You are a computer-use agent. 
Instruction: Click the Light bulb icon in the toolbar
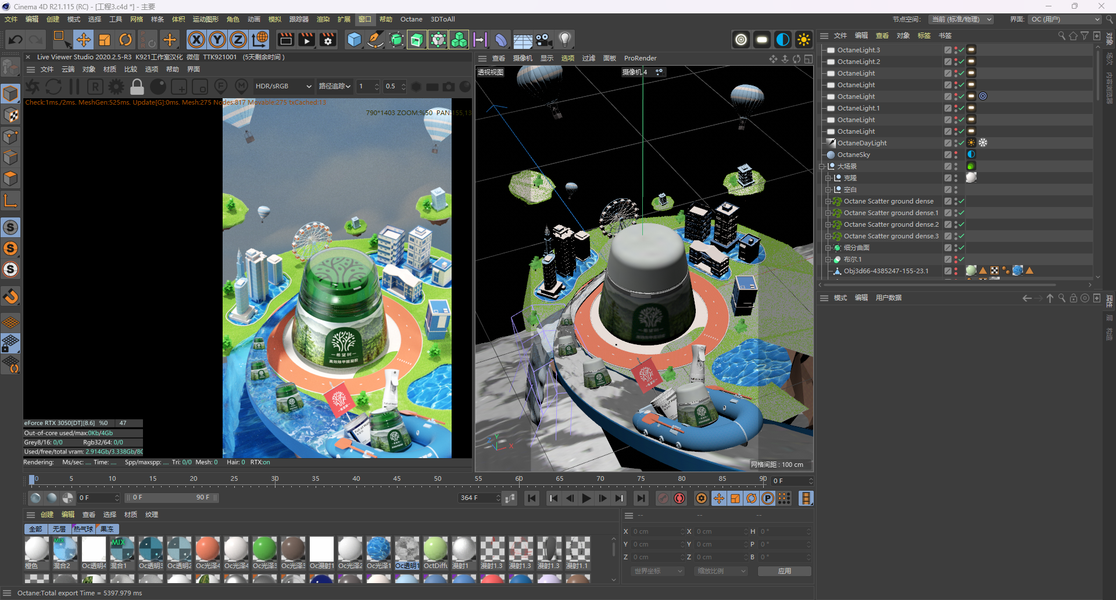[564, 40]
